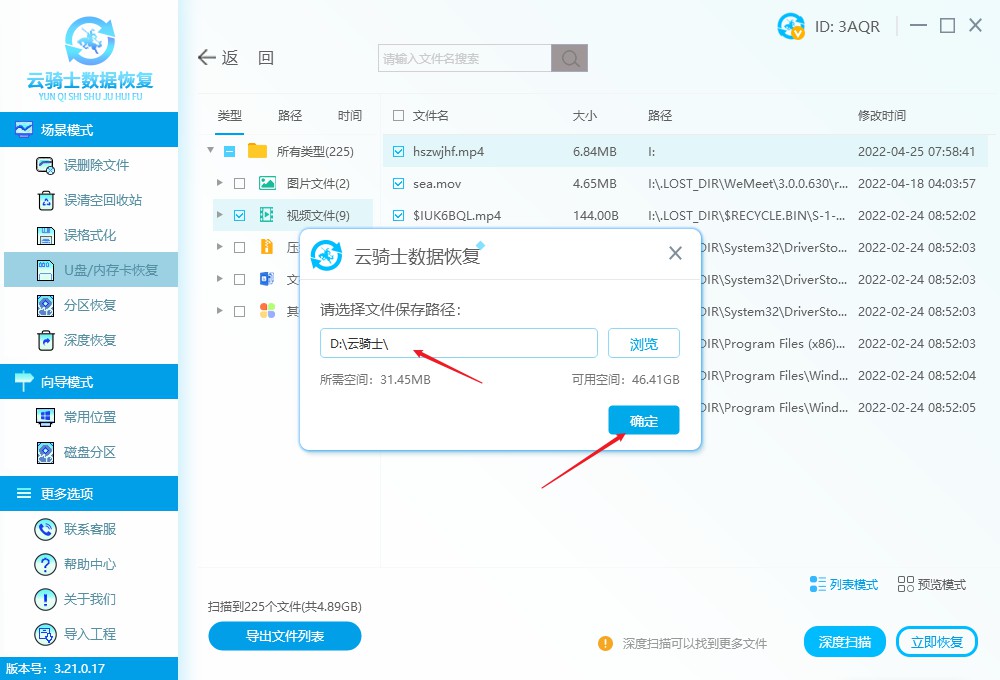Click the save path field D:\云骑士\
This screenshot has width=1000, height=680.
pos(459,344)
